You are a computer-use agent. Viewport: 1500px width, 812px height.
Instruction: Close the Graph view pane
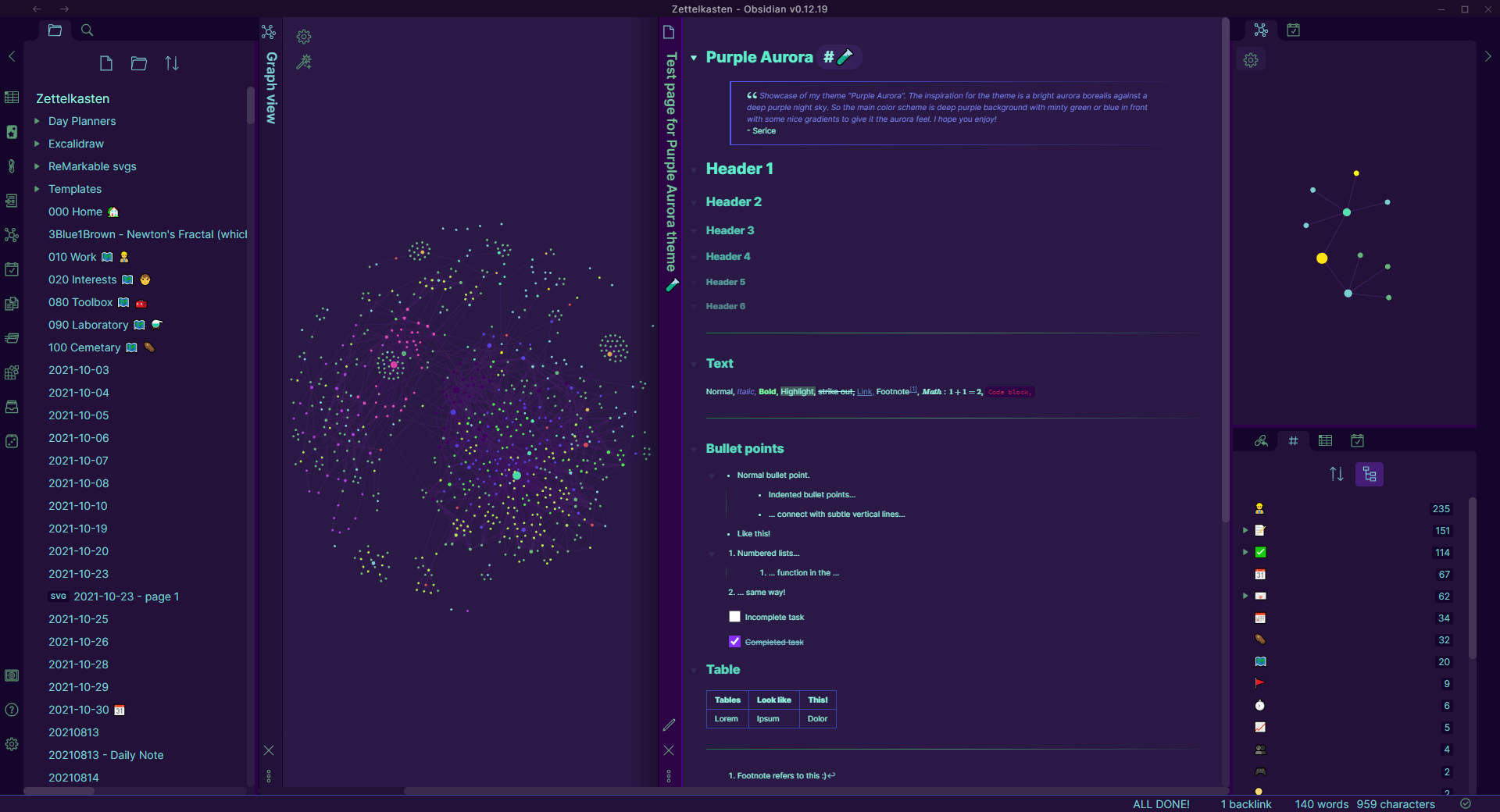(269, 750)
